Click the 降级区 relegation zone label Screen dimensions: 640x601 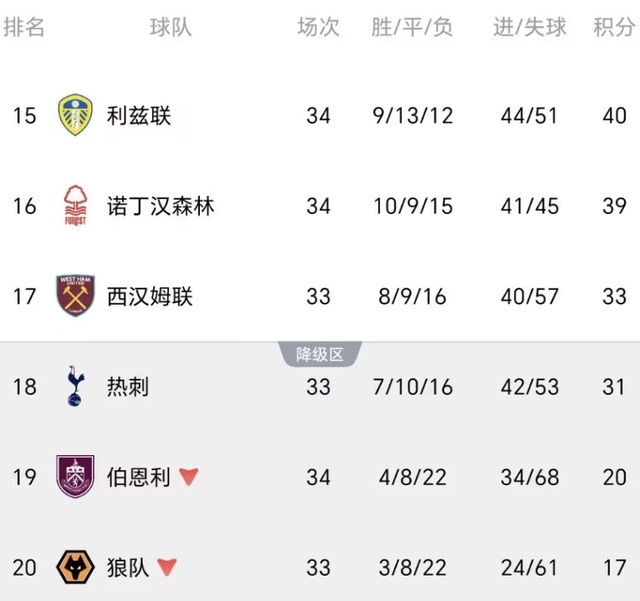[x=319, y=354]
